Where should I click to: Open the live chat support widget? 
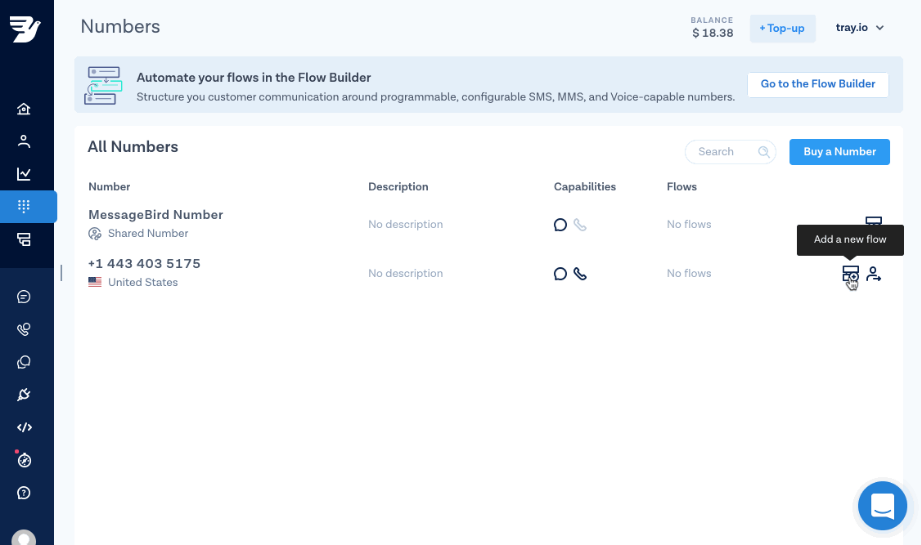(x=881, y=506)
